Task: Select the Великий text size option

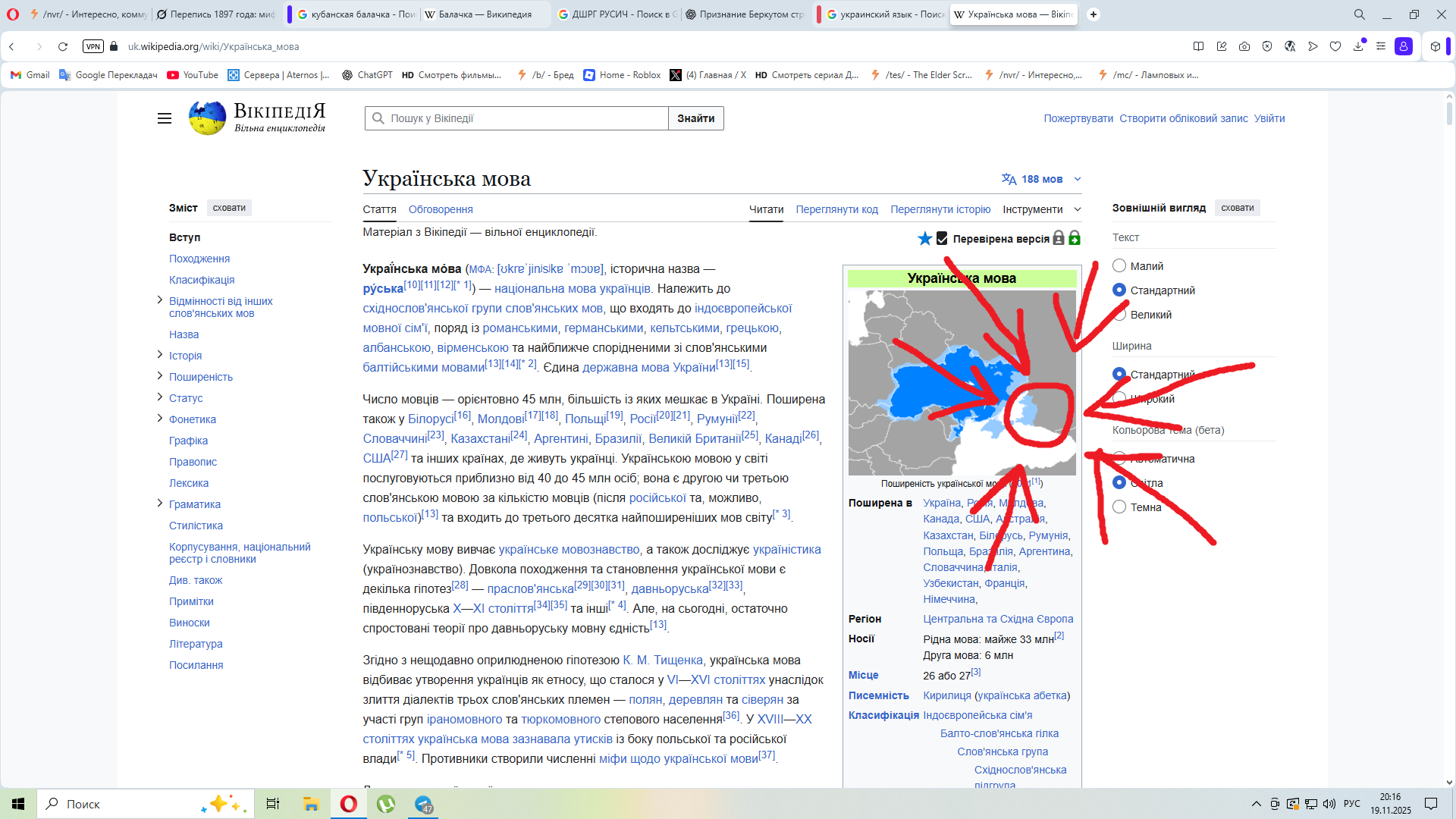Action: [1119, 314]
